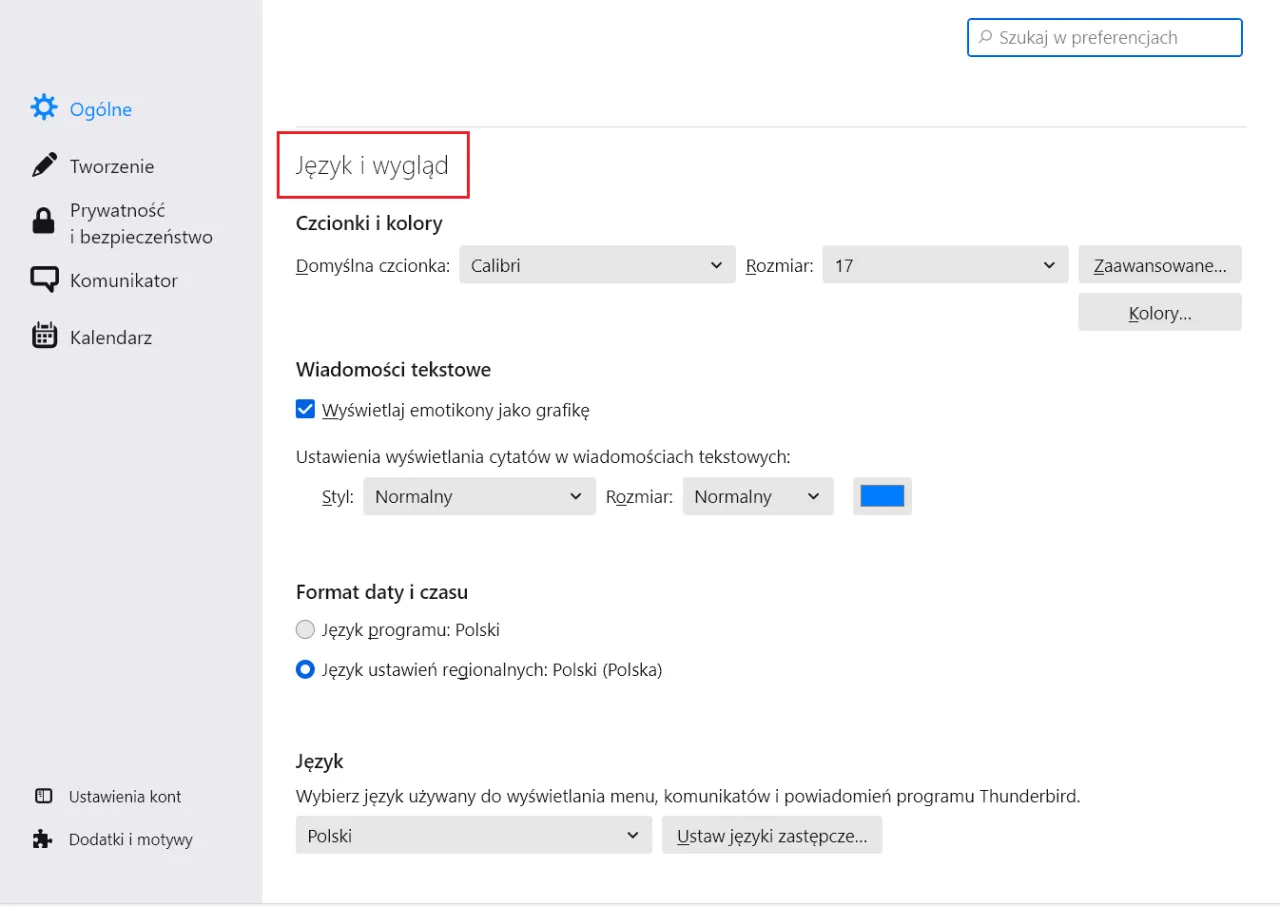Viewport: 1280px width, 906px height.
Task: Select the Język programu: Polski radio button
Action: pos(305,629)
